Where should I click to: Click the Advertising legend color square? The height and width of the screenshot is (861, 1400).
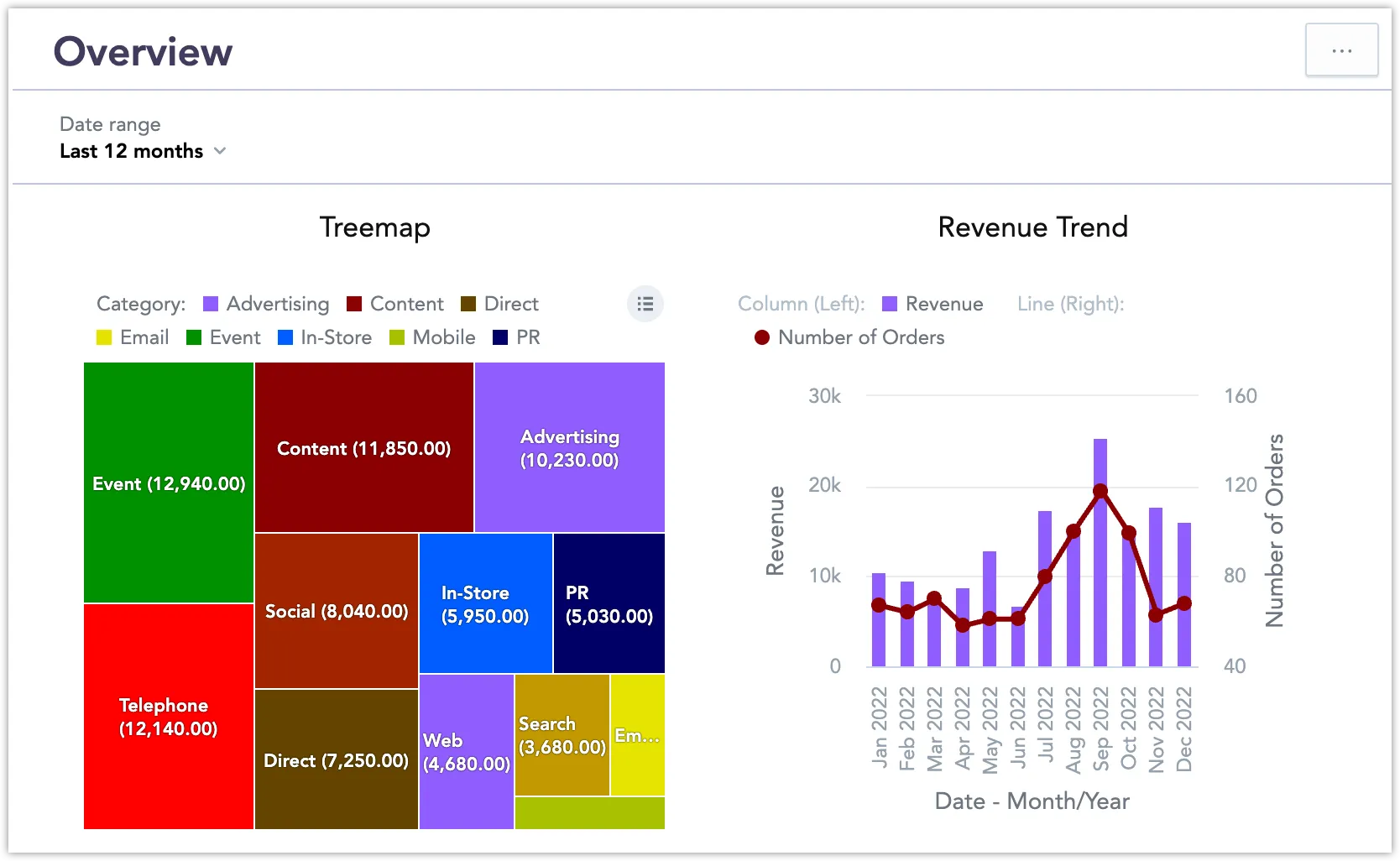[212, 304]
